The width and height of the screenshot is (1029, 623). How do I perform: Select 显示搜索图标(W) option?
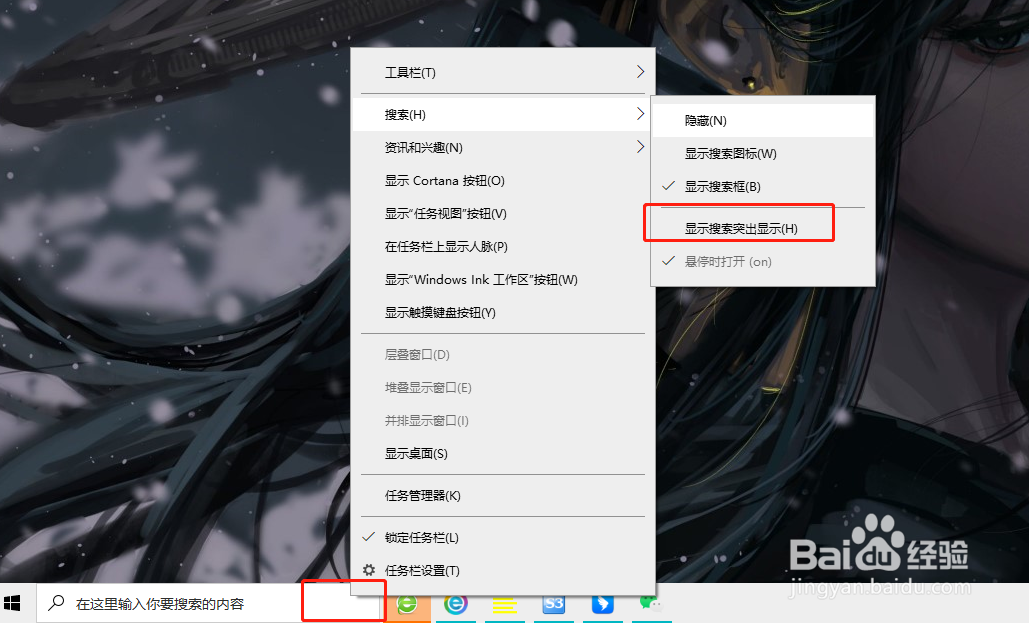coord(763,154)
